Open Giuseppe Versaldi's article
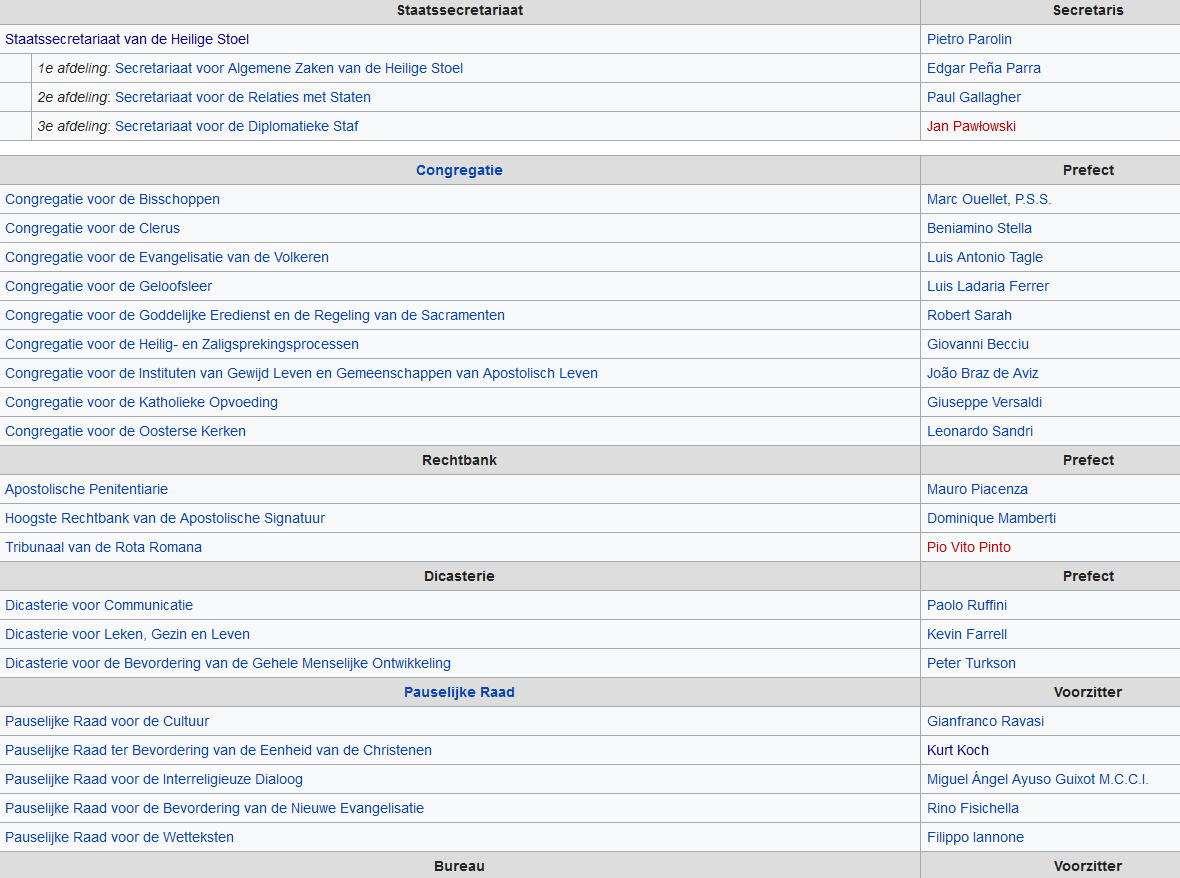Screen dimensions: 1180x878 pyautogui.click(x=984, y=402)
